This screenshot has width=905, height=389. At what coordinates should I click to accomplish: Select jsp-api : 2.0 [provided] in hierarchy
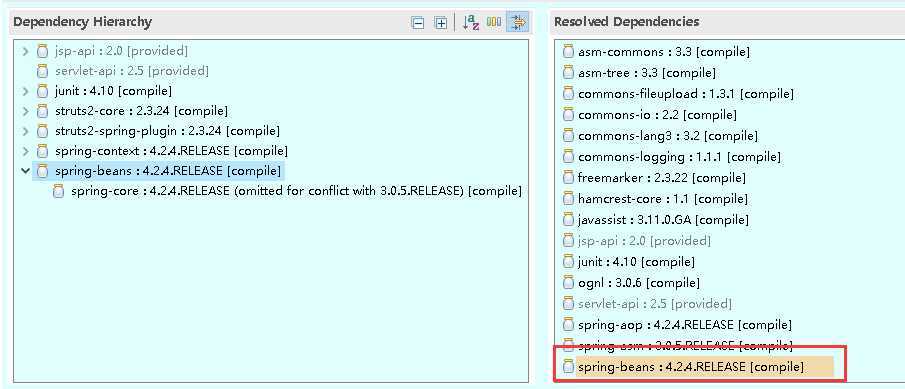pos(122,51)
